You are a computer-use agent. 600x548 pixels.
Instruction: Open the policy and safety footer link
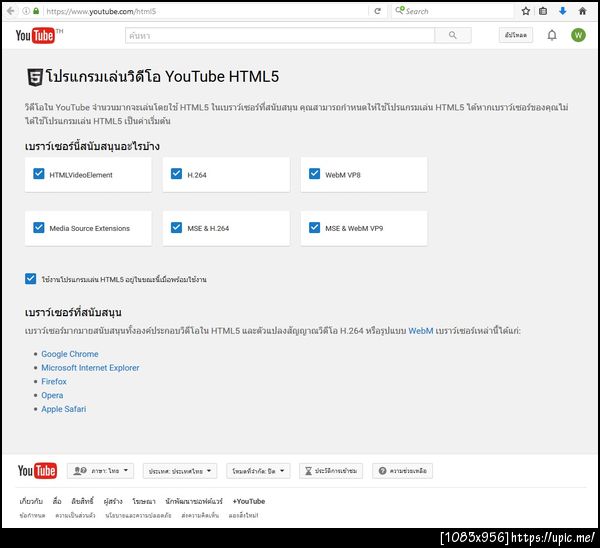click(139, 515)
